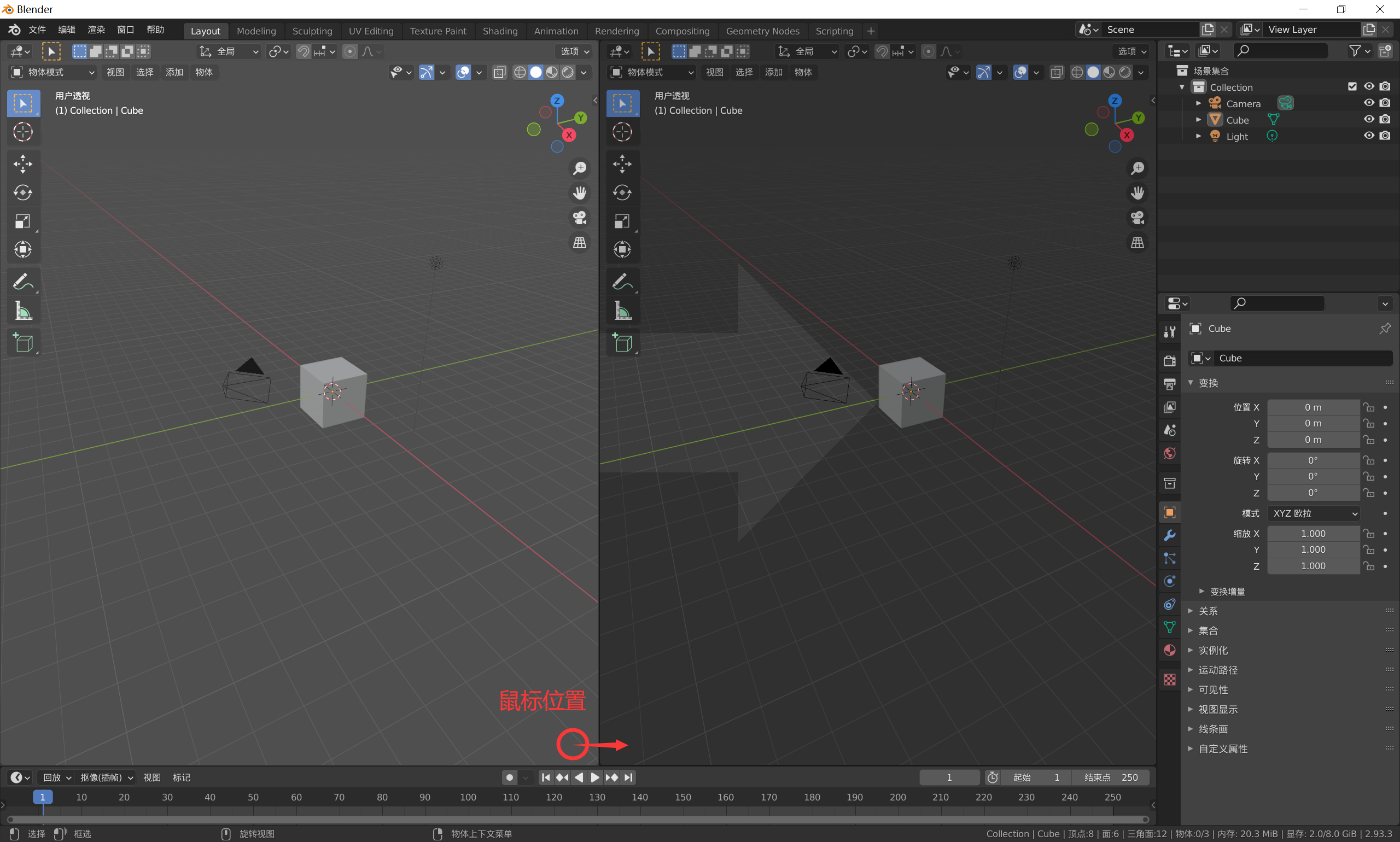Select the Move tool in the left toolbar
The image size is (1400, 842).
[x=24, y=163]
